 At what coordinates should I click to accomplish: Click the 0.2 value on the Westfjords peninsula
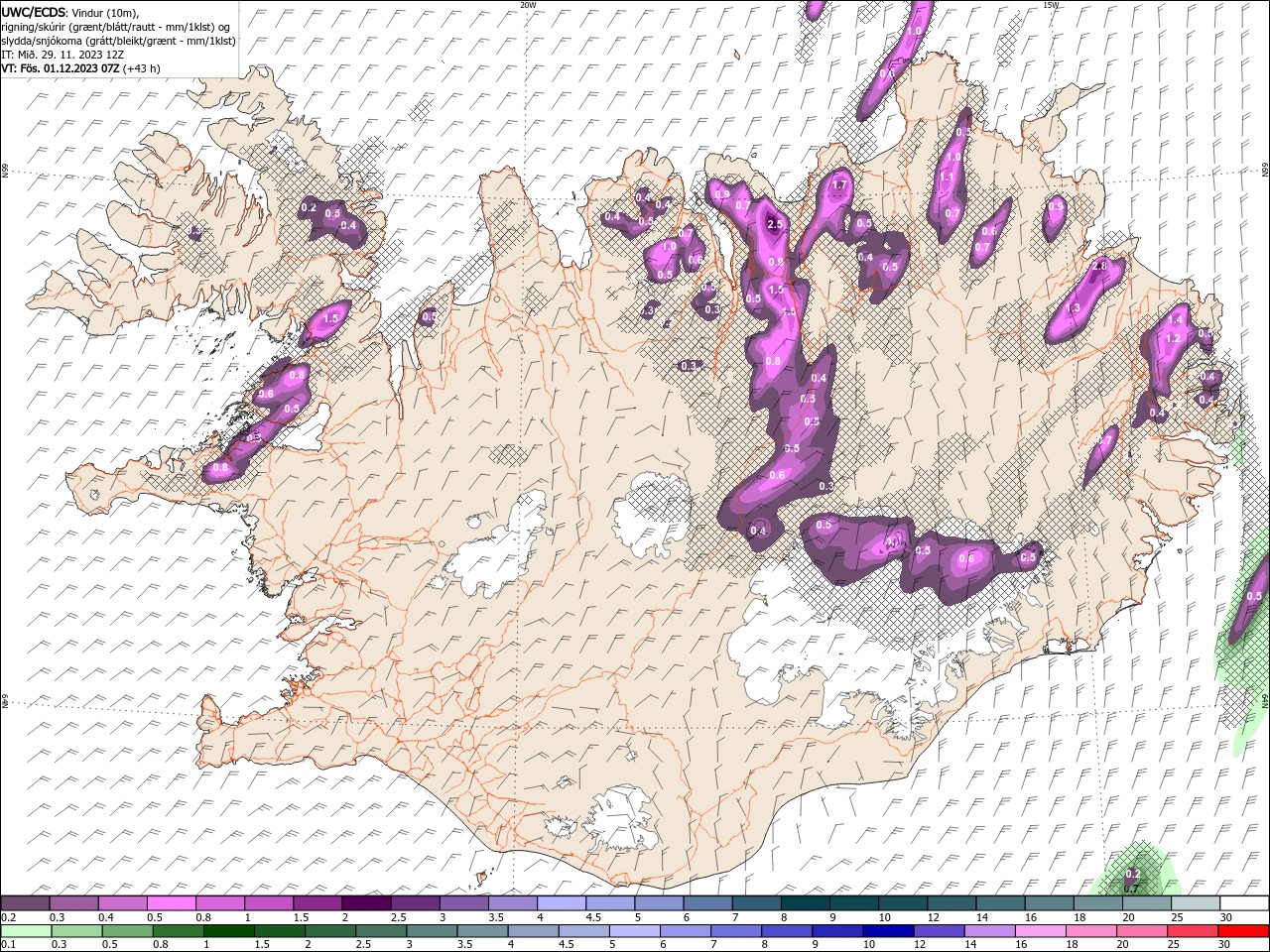tap(309, 207)
